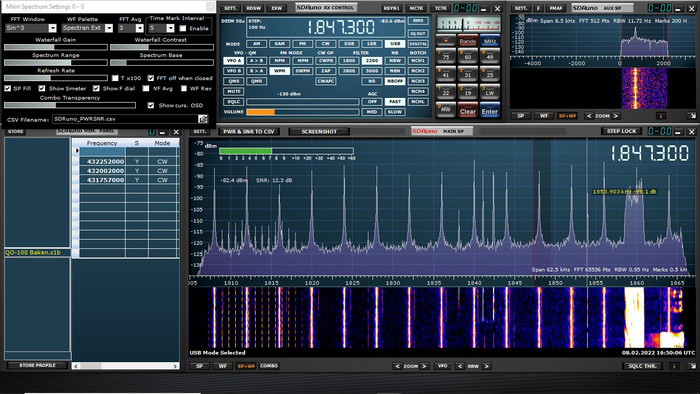The width and height of the screenshot is (700, 394).
Task: Toggle the T x100 checkbox
Action: [115, 78]
